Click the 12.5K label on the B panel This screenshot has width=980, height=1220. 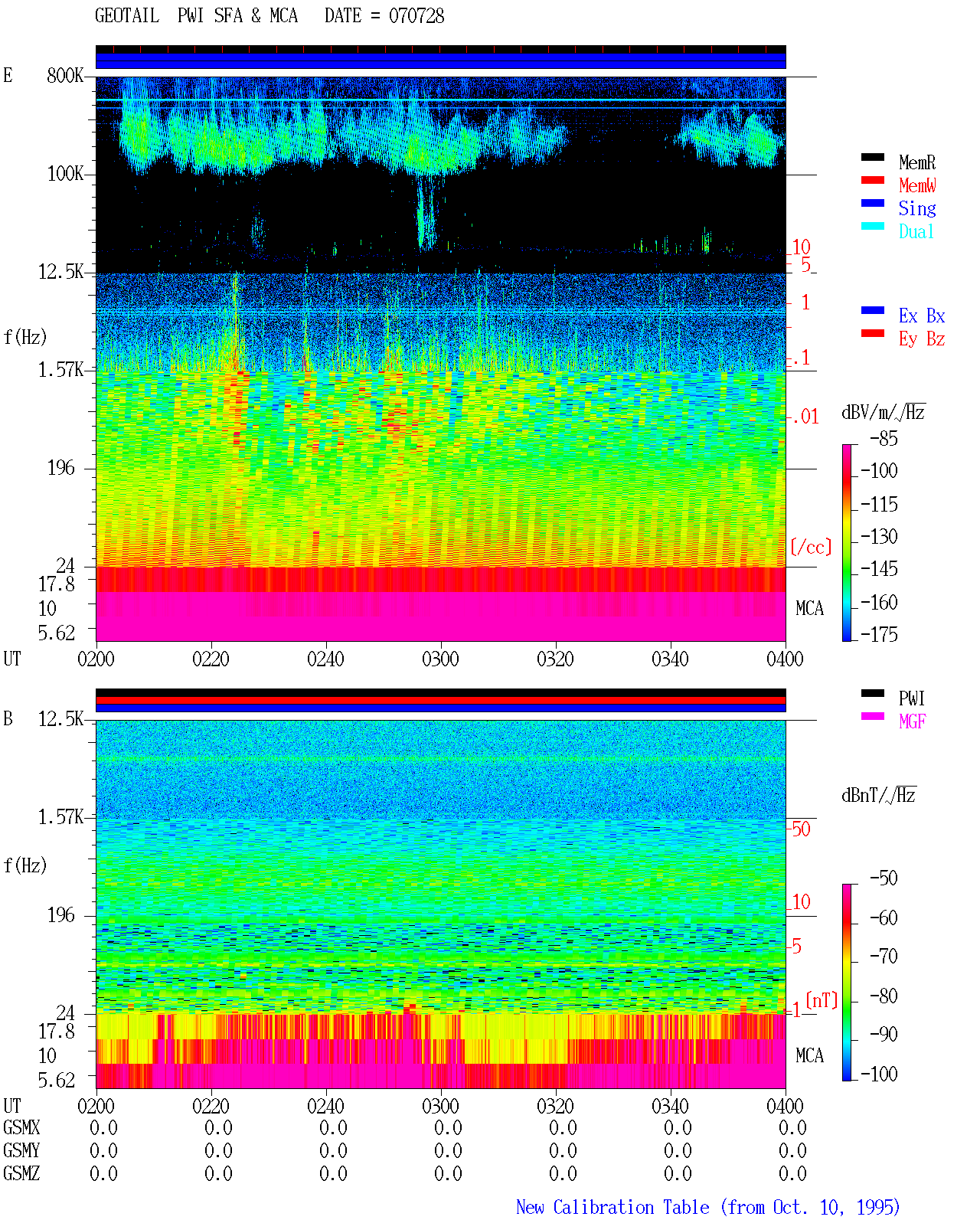tap(61, 718)
